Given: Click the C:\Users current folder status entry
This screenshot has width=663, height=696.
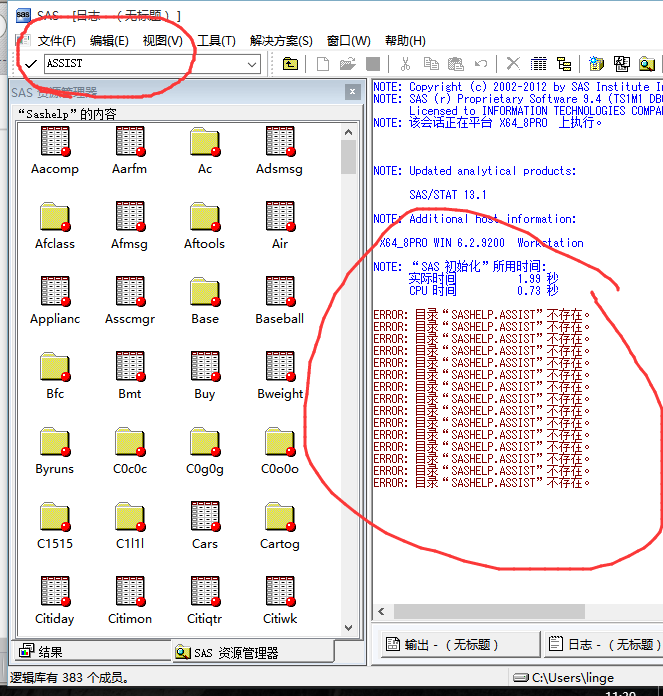Looking at the screenshot, I should point(564,678).
